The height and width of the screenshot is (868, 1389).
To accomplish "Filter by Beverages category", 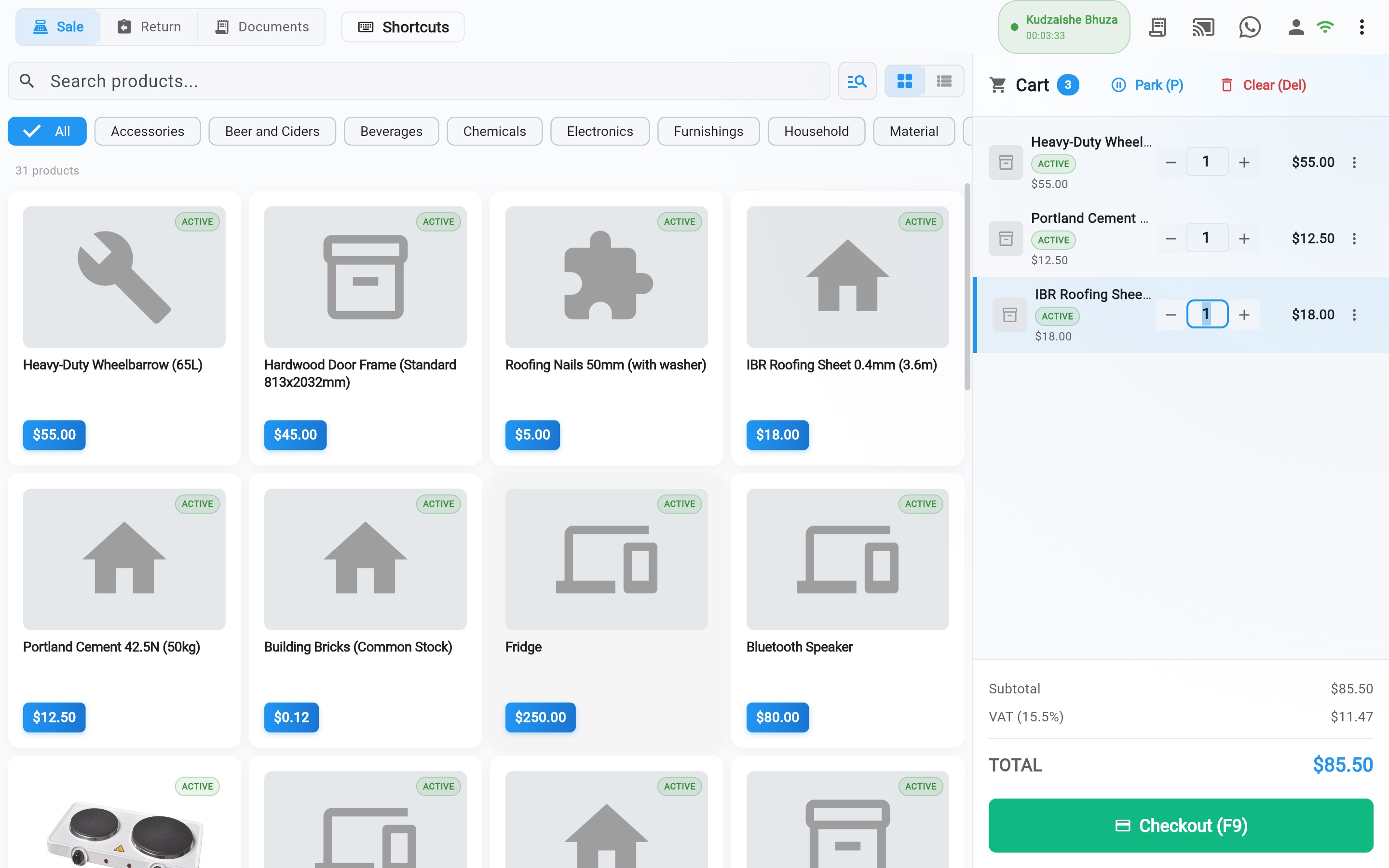I will click(392, 132).
